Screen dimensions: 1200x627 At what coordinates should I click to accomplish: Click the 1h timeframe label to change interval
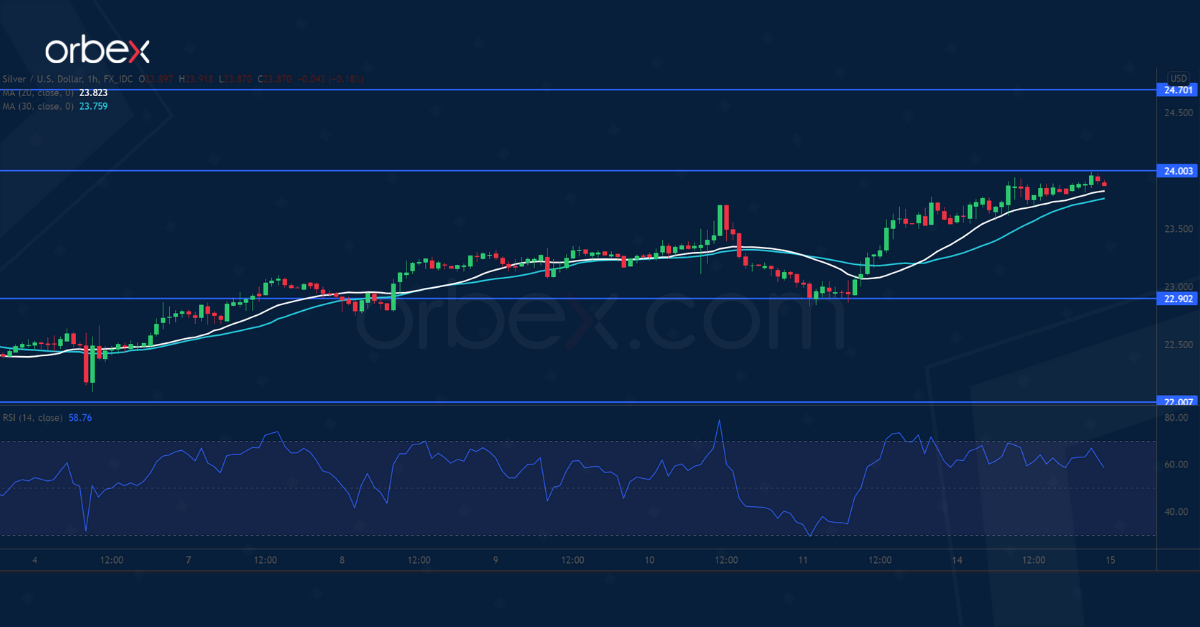tap(91, 78)
